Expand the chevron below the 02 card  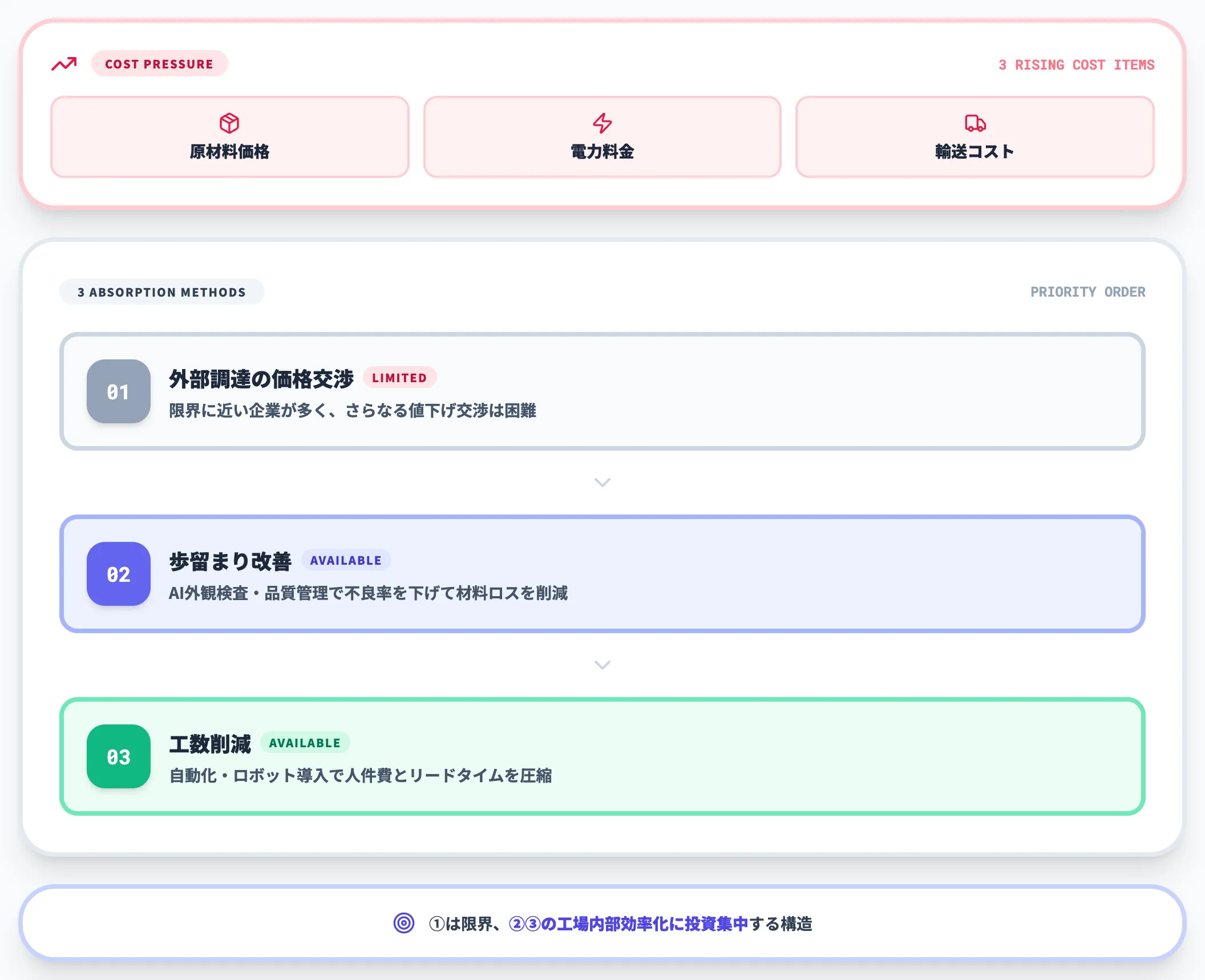(602, 665)
